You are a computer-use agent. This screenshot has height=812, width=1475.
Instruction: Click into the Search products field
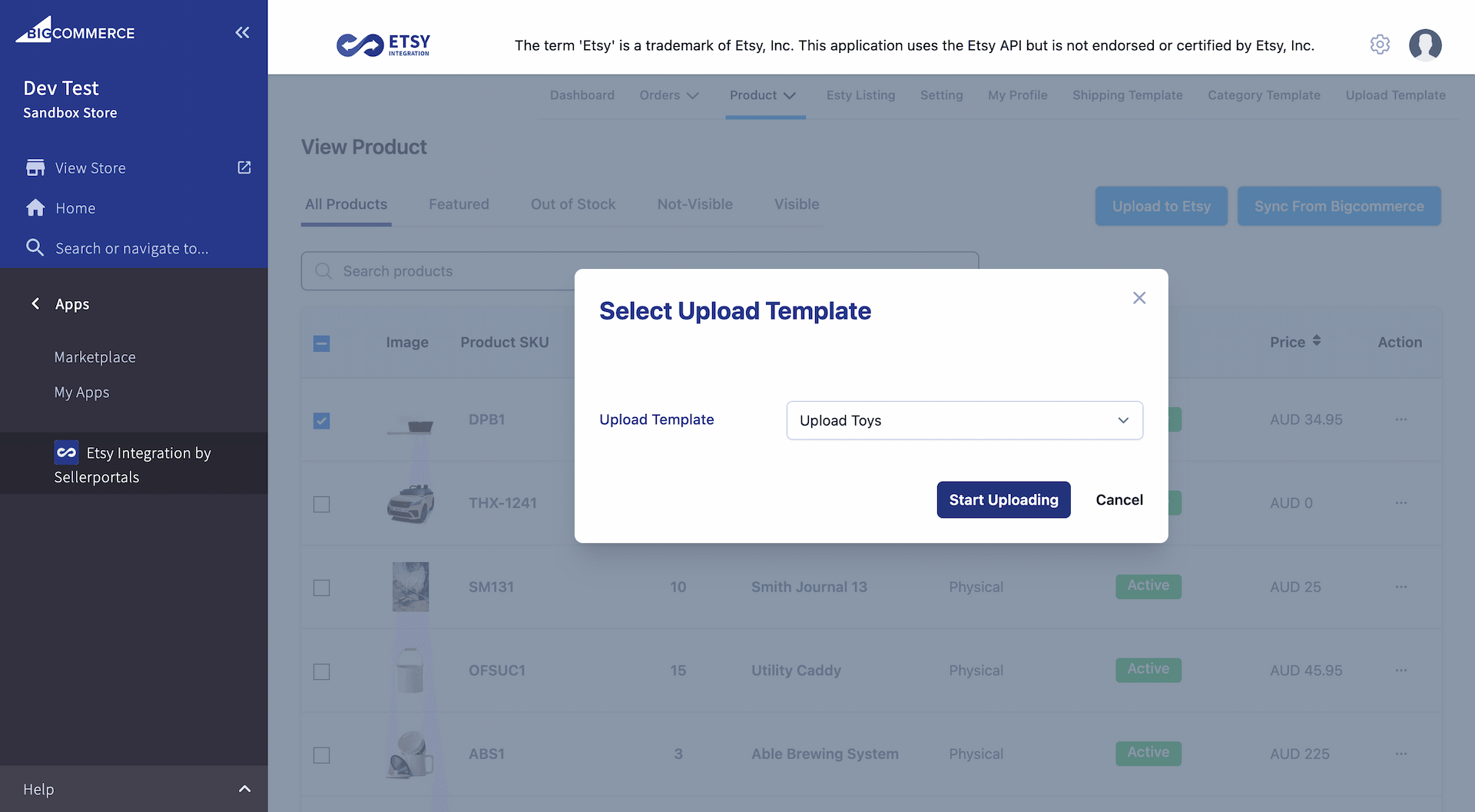point(640,271)
